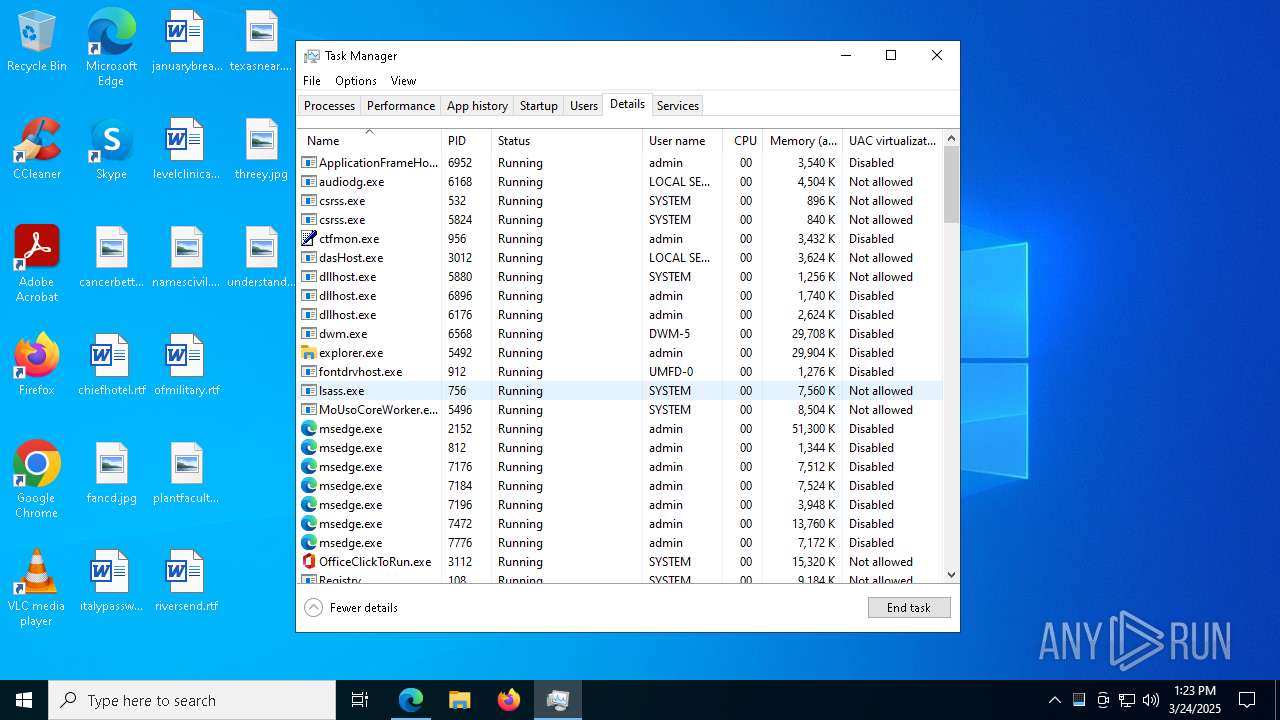Open CCleaner desktop shortcut
Image resolution: width=1280 pixels, height=720 pixels.
37,150
